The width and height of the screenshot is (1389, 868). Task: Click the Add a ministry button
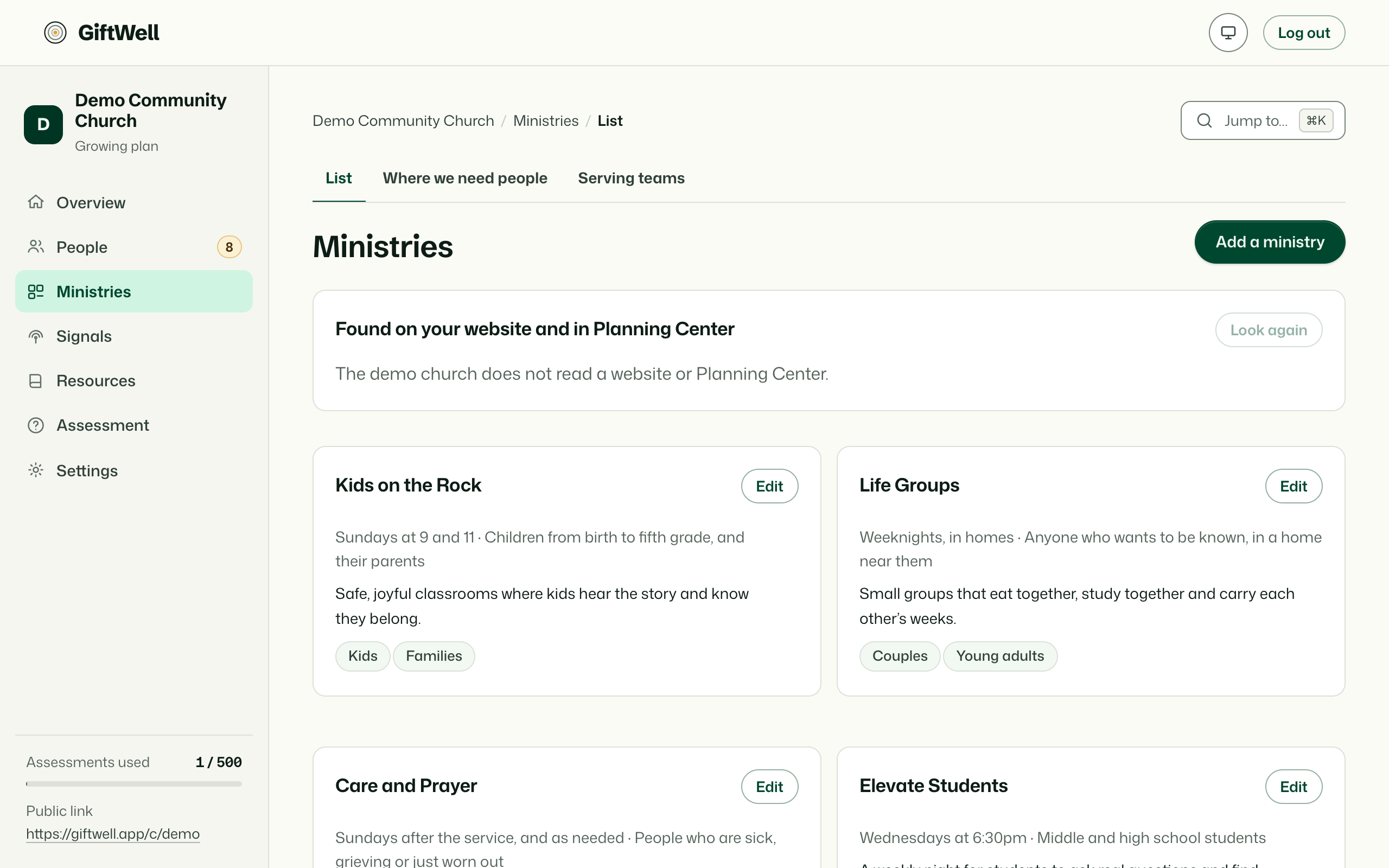(x=1270, y=242)
